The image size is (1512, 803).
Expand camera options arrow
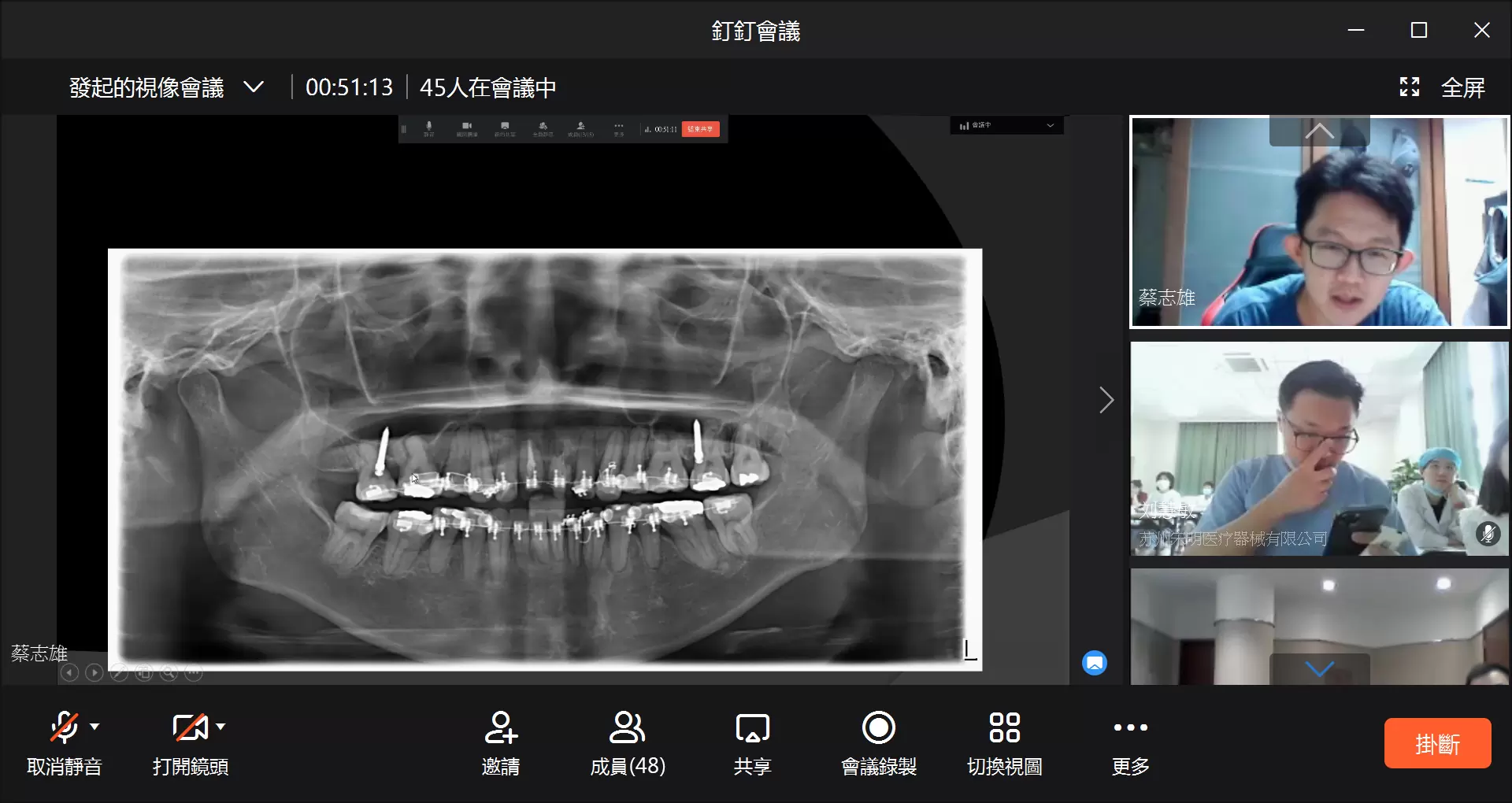click(221, 727)
